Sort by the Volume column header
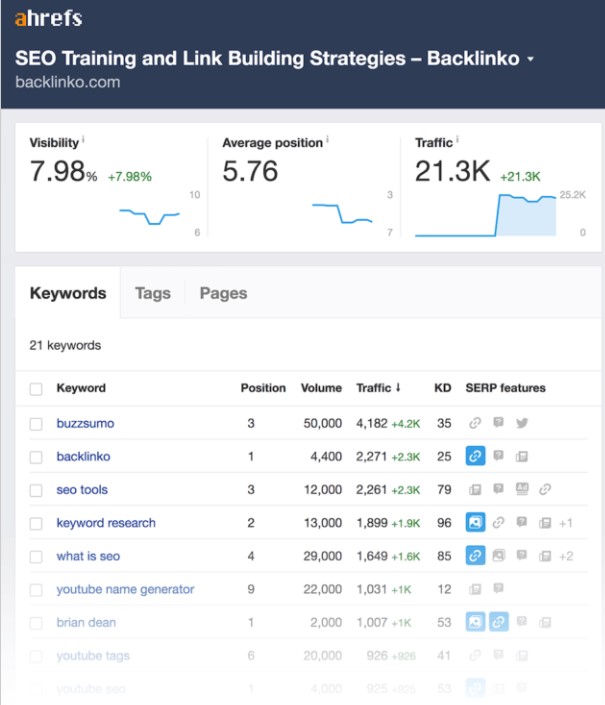This screenshot has height=705, width=605. (321, 388)
